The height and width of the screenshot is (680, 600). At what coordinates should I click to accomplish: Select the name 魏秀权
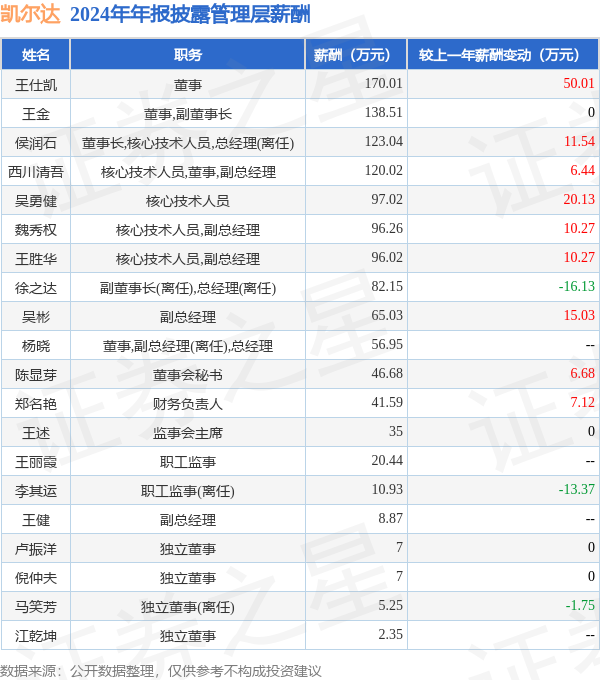(36, 230)
